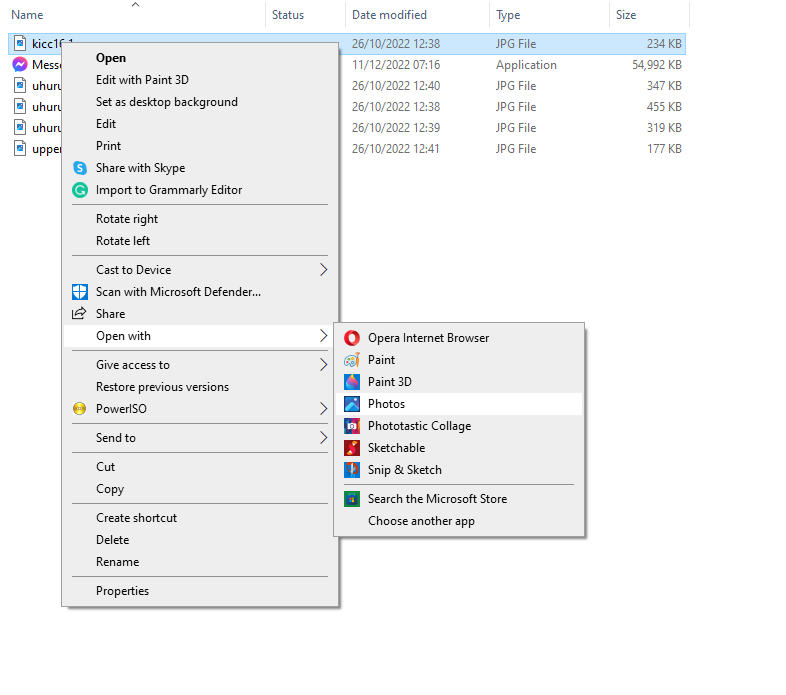Open Properties from the context menu
786x695 pixels.
point(122,591)
